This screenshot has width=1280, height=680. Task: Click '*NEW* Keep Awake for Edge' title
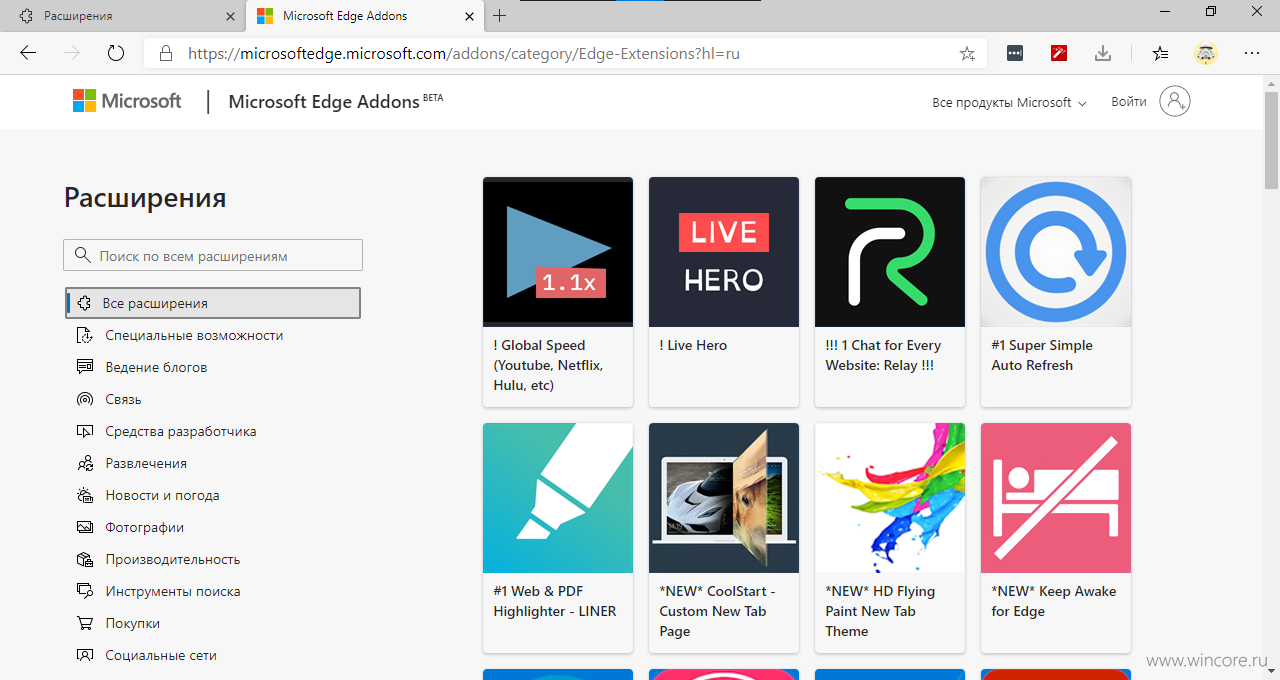click(1054, 601)
